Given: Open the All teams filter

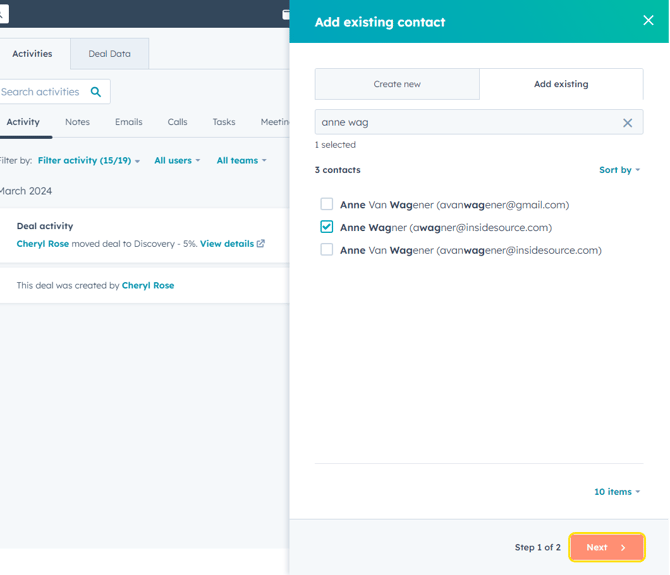Looking at the screenshot, I should 241,161.
